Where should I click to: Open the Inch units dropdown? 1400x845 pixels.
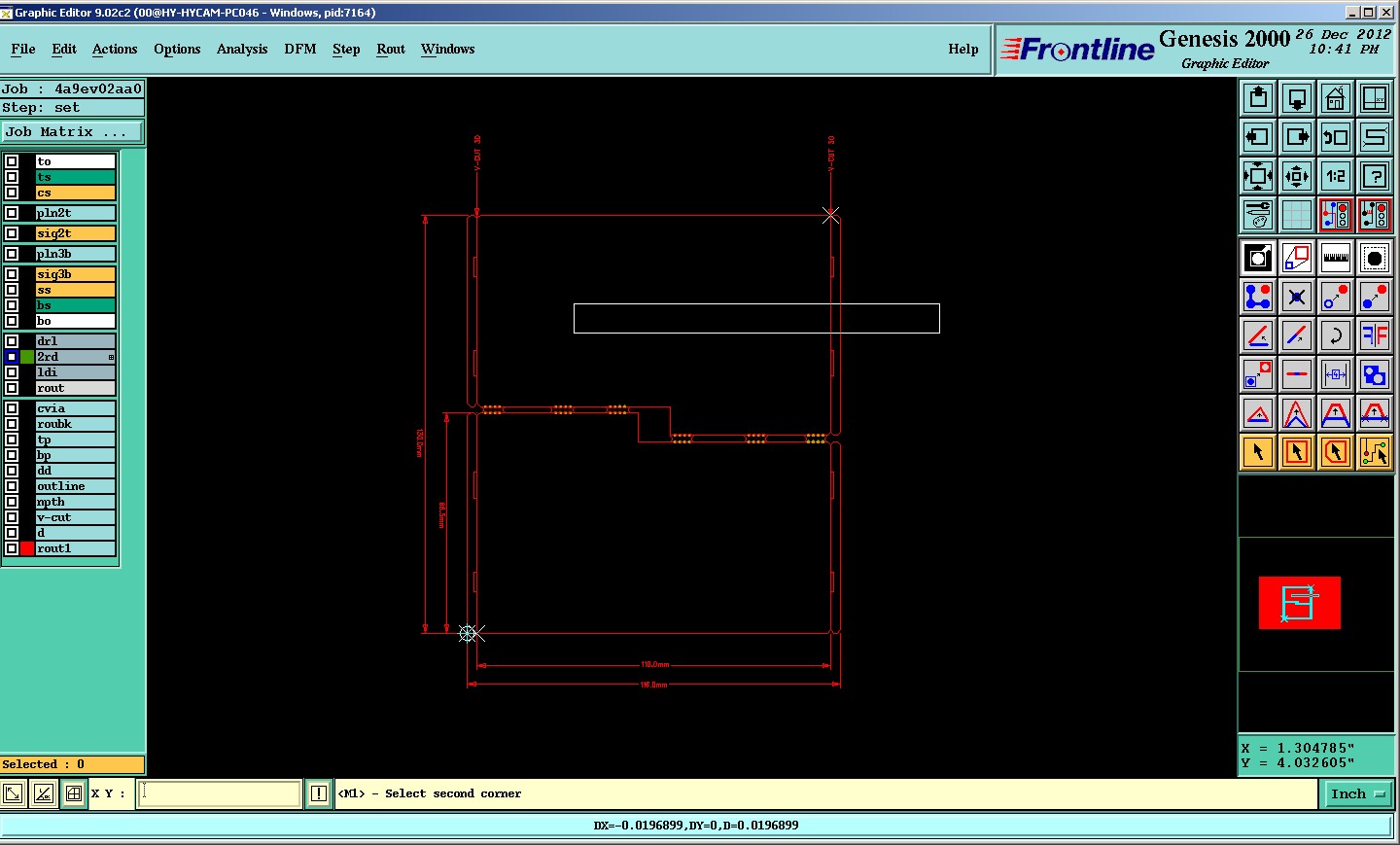point(1358,794)
